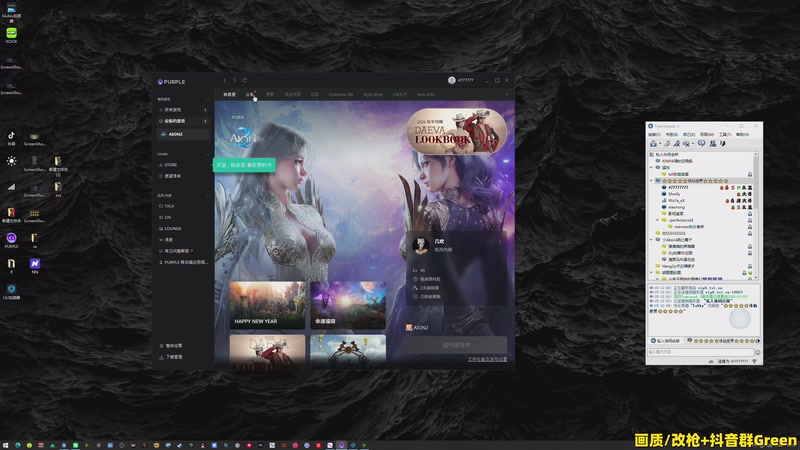Open TeamSpeak's contacts toolbar icon
This screenshot has width=800, height=450.
(x=713, y=143)
